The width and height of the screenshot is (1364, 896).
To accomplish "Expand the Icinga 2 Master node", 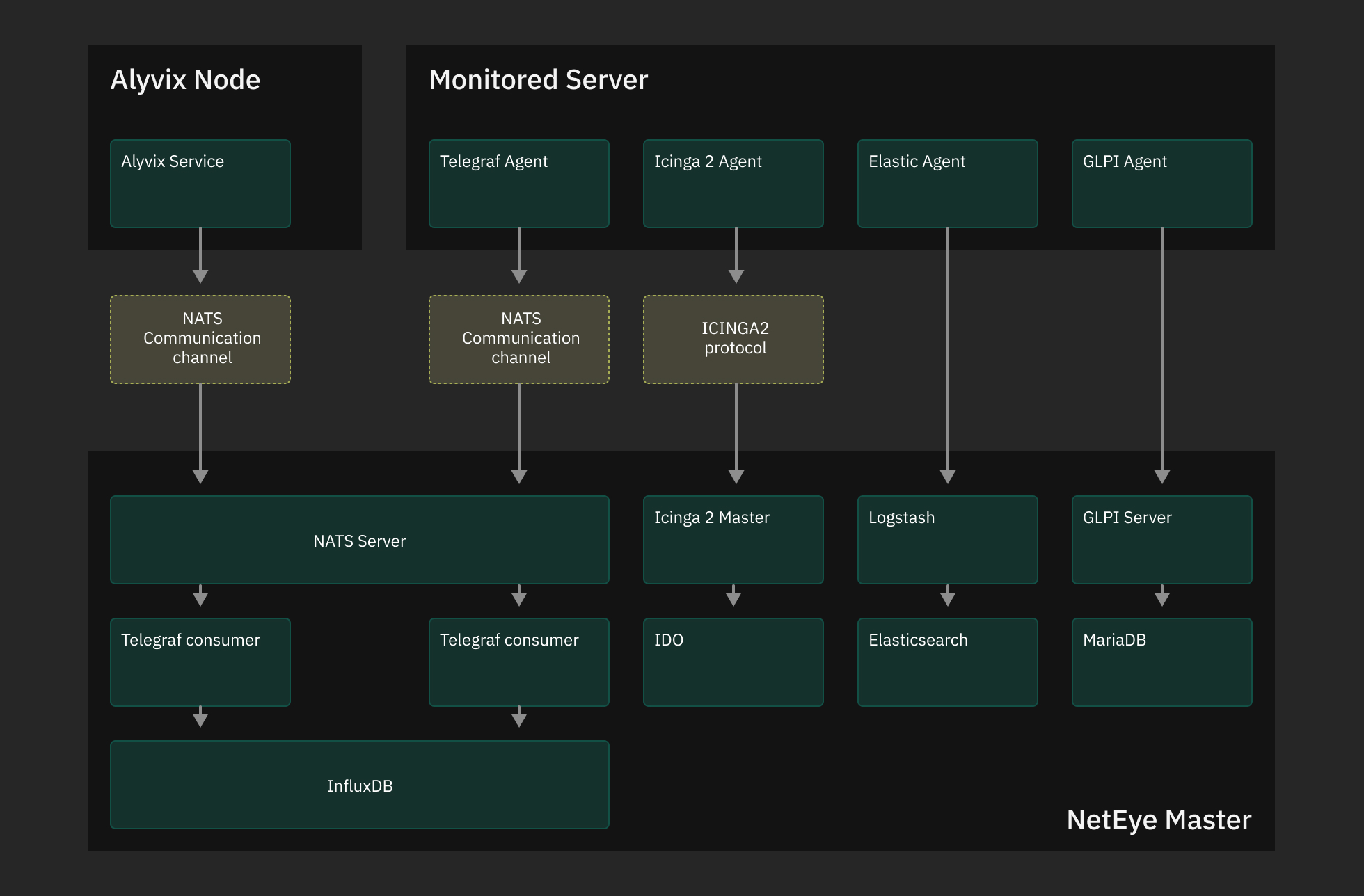I will click(x=733, y=539).
